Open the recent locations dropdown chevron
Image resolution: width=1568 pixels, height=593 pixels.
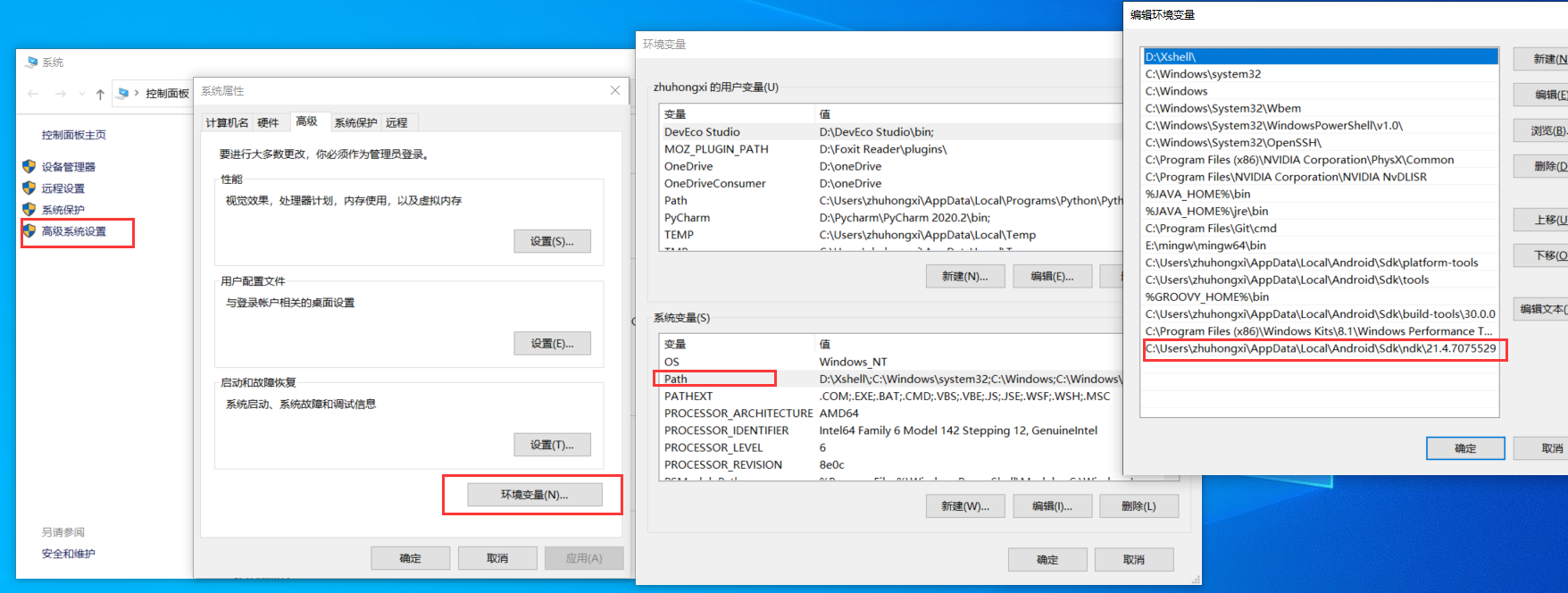click(x=81, y=94)
